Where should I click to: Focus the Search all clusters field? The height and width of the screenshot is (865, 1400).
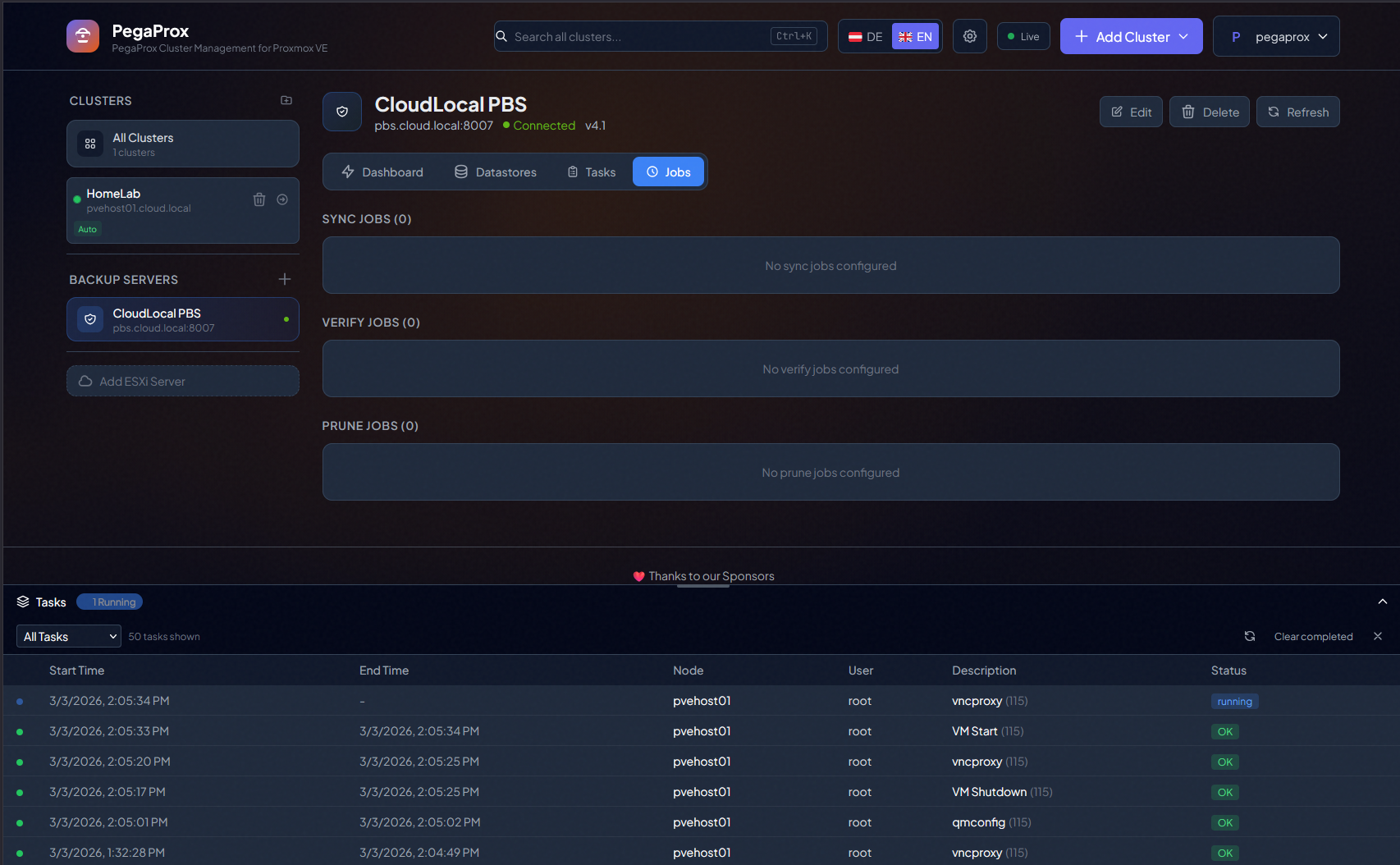(x=661, y=36)
